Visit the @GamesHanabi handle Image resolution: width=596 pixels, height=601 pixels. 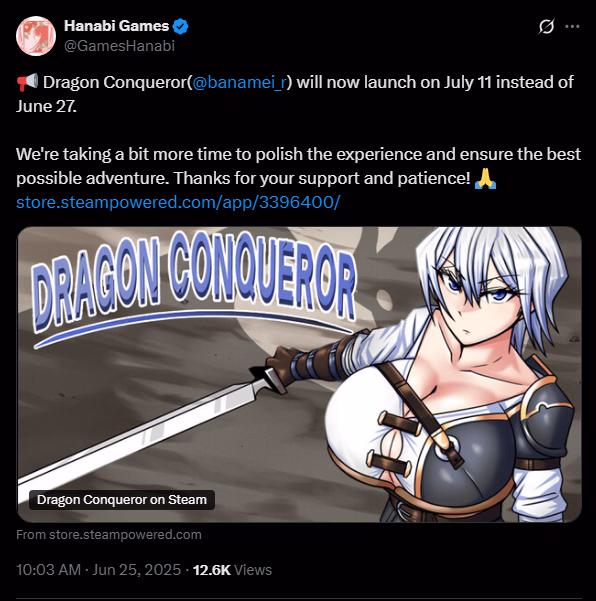pos(120,46)
